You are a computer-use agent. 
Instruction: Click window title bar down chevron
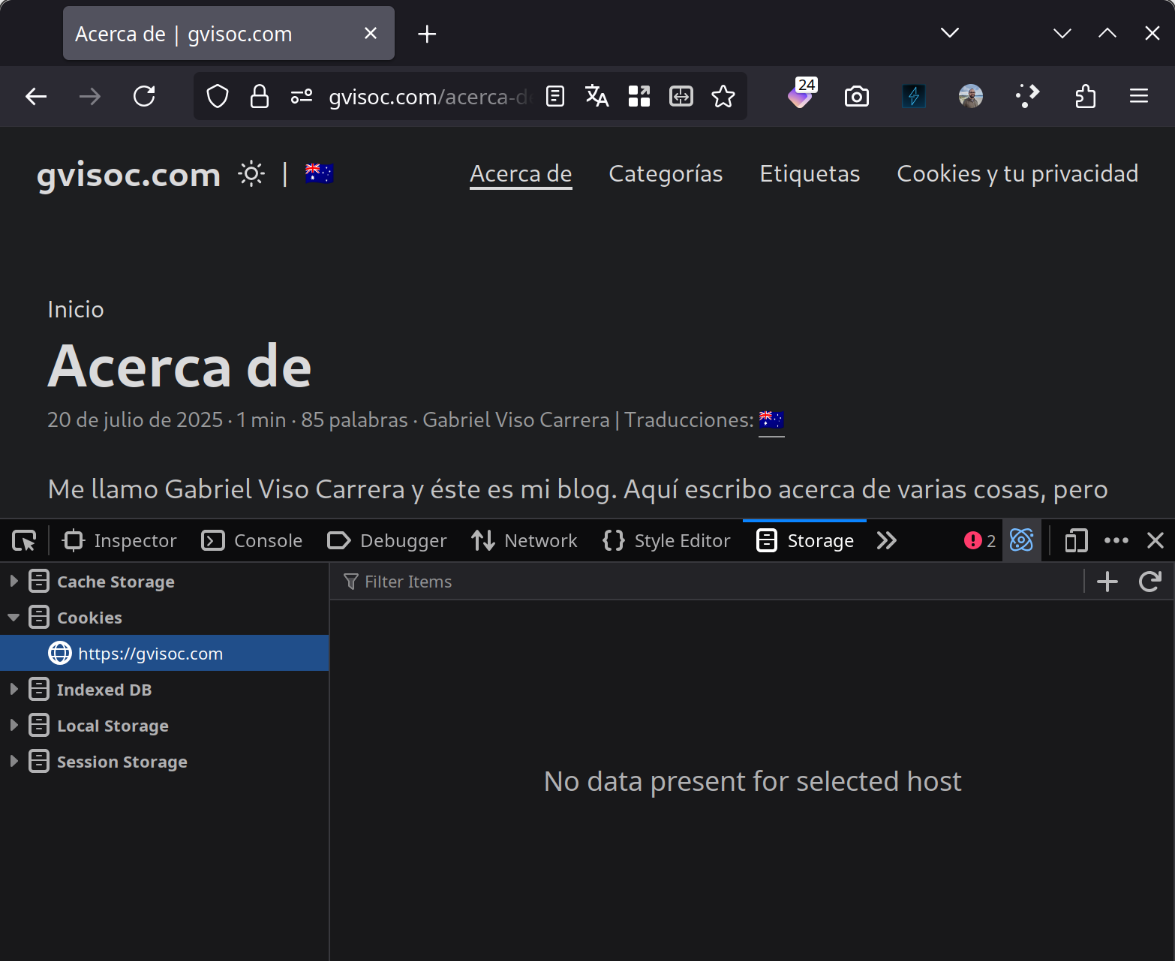[x=1062, y=33]
